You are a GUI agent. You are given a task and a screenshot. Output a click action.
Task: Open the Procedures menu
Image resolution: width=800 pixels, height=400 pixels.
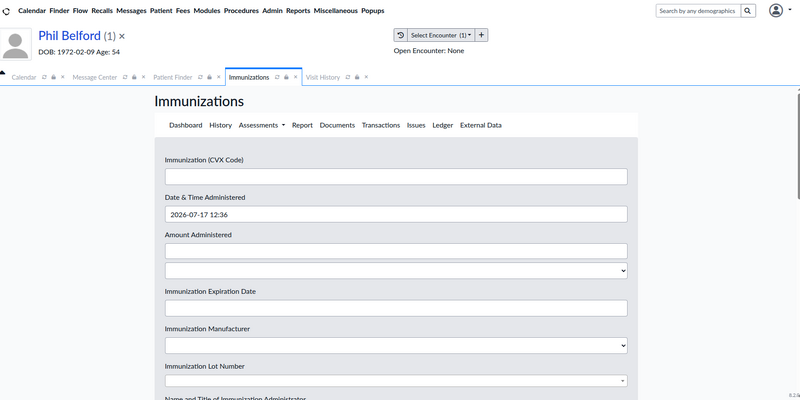(x=241, y=11)
